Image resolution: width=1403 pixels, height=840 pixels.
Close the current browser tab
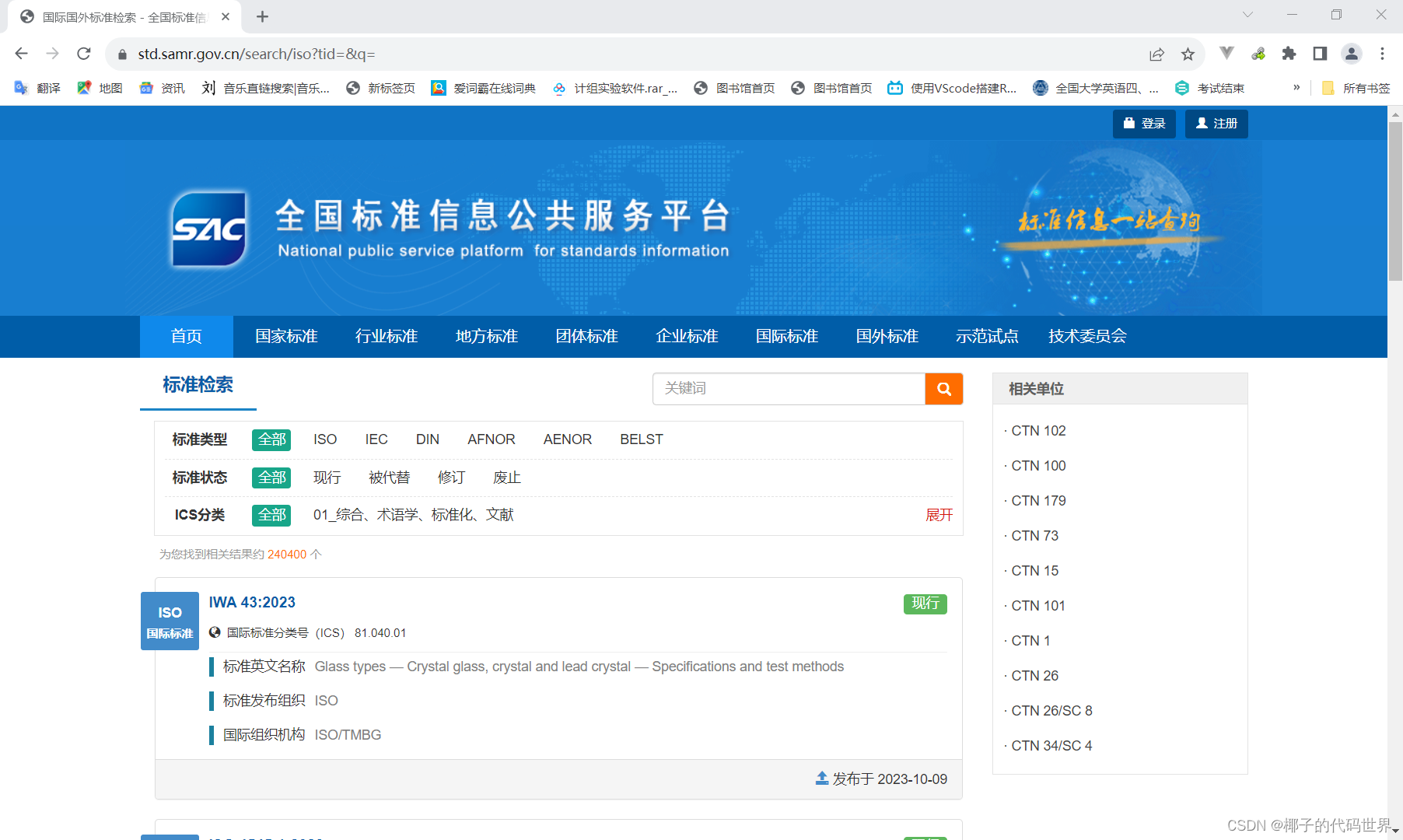click(226, 16)
